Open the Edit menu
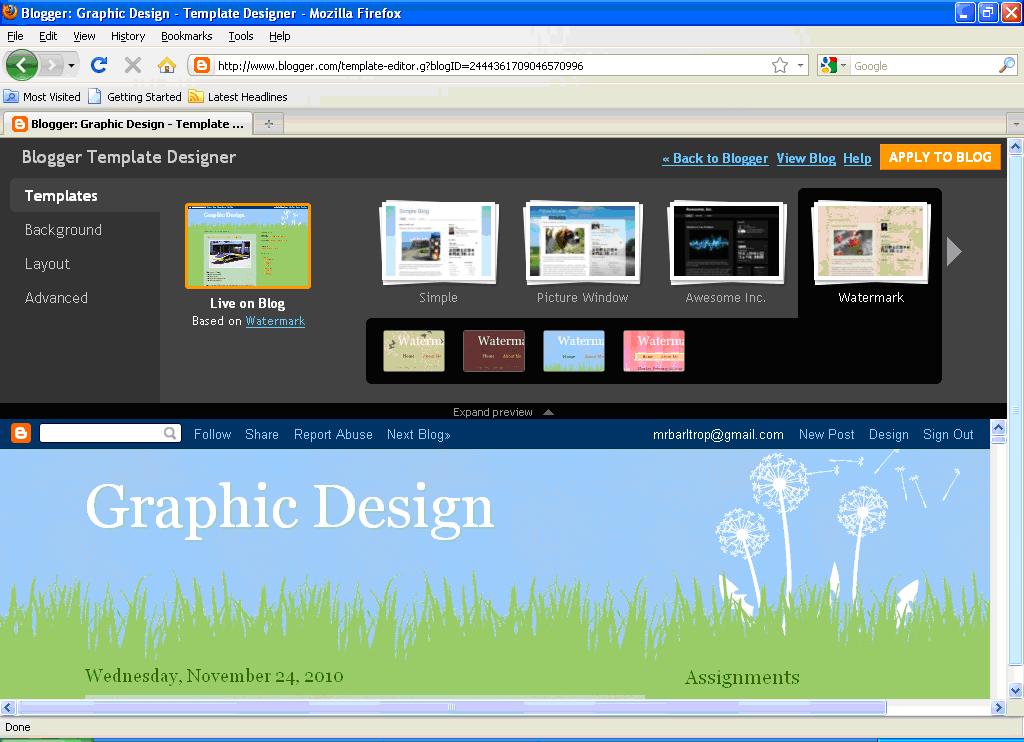The width and height of the screenshot is (1024, 742). point(48,36)
